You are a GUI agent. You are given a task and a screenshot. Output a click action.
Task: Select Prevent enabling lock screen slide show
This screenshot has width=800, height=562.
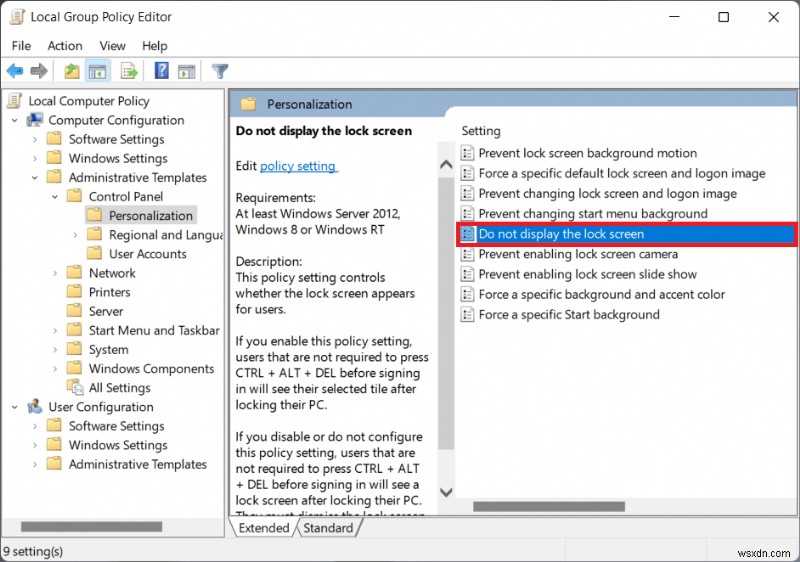[x=587, y=274]
